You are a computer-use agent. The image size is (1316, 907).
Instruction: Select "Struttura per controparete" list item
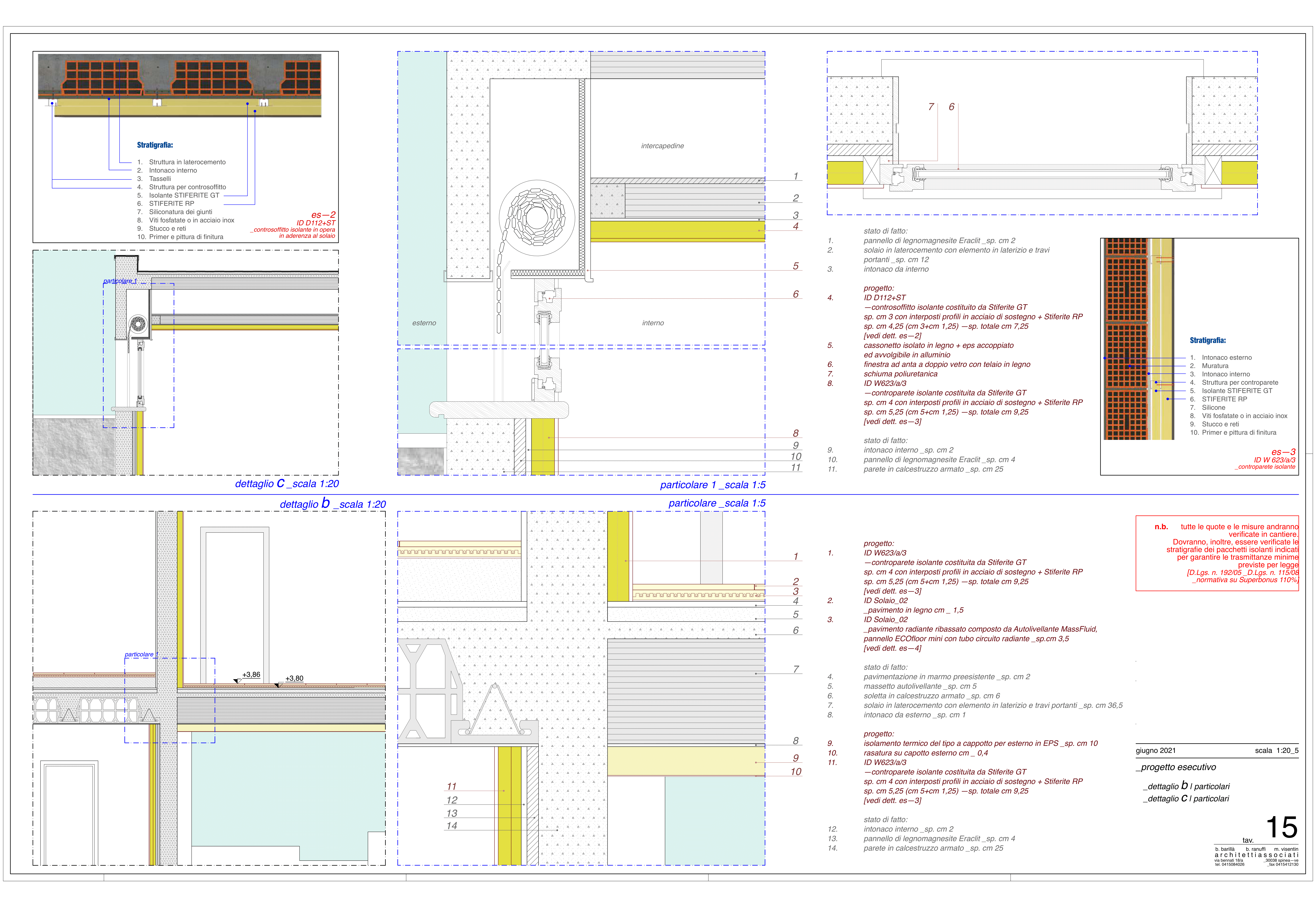pos(1240,382)
